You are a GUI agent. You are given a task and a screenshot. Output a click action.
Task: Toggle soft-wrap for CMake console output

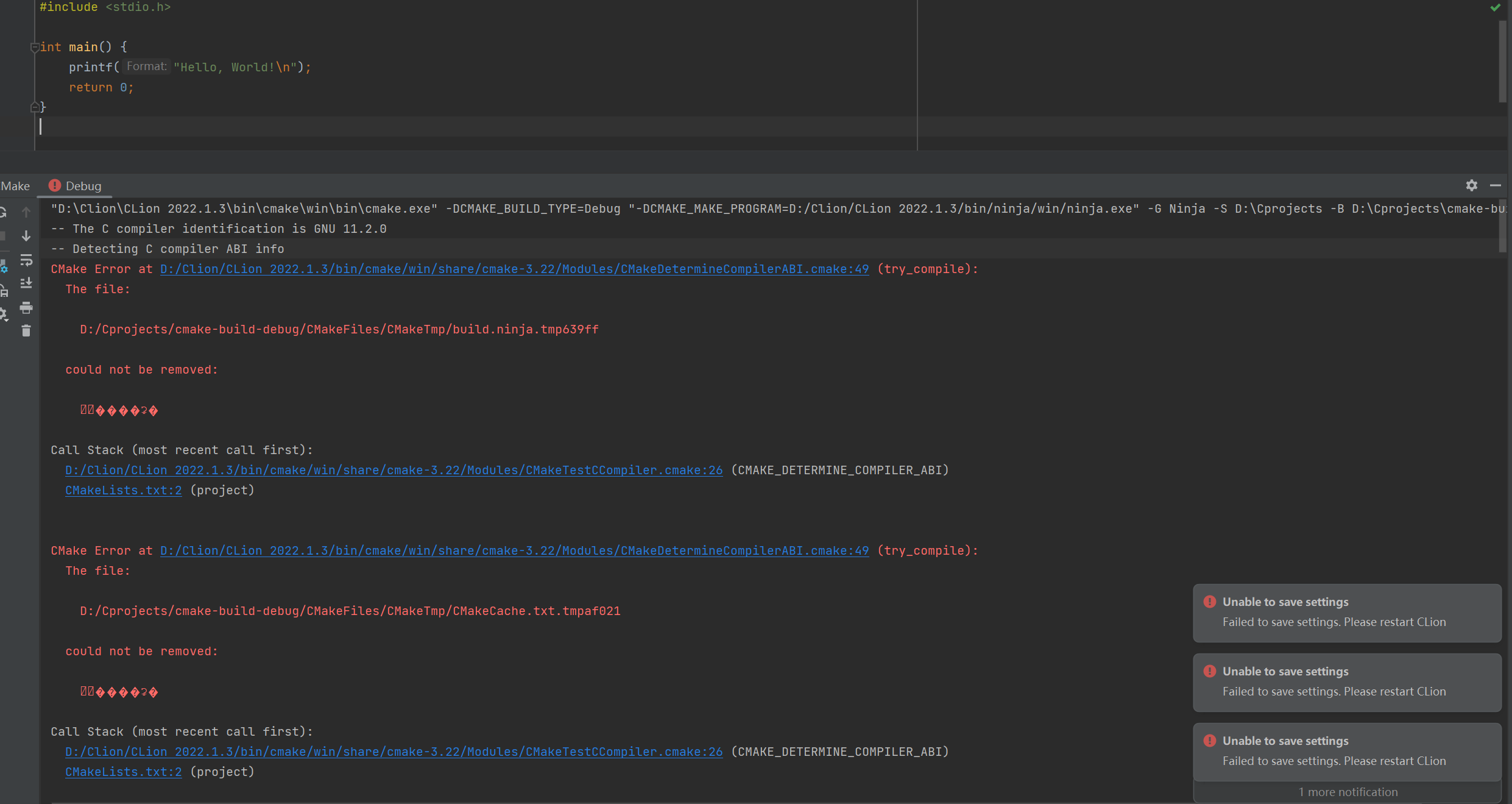click(x=26, y=260)
